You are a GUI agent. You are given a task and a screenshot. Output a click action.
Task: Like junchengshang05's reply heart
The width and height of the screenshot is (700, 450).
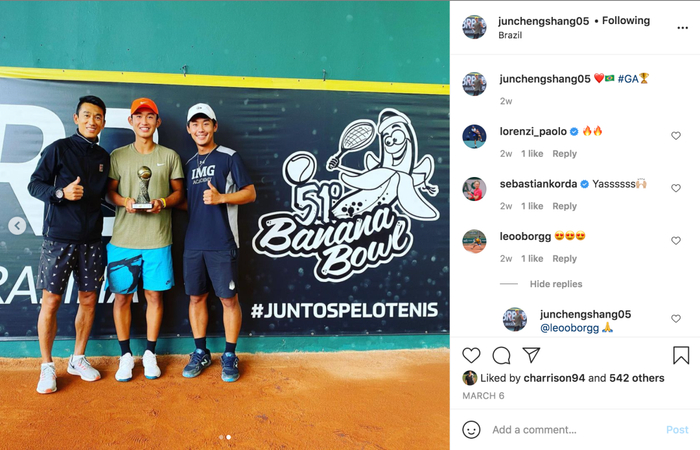coord(676,319)
